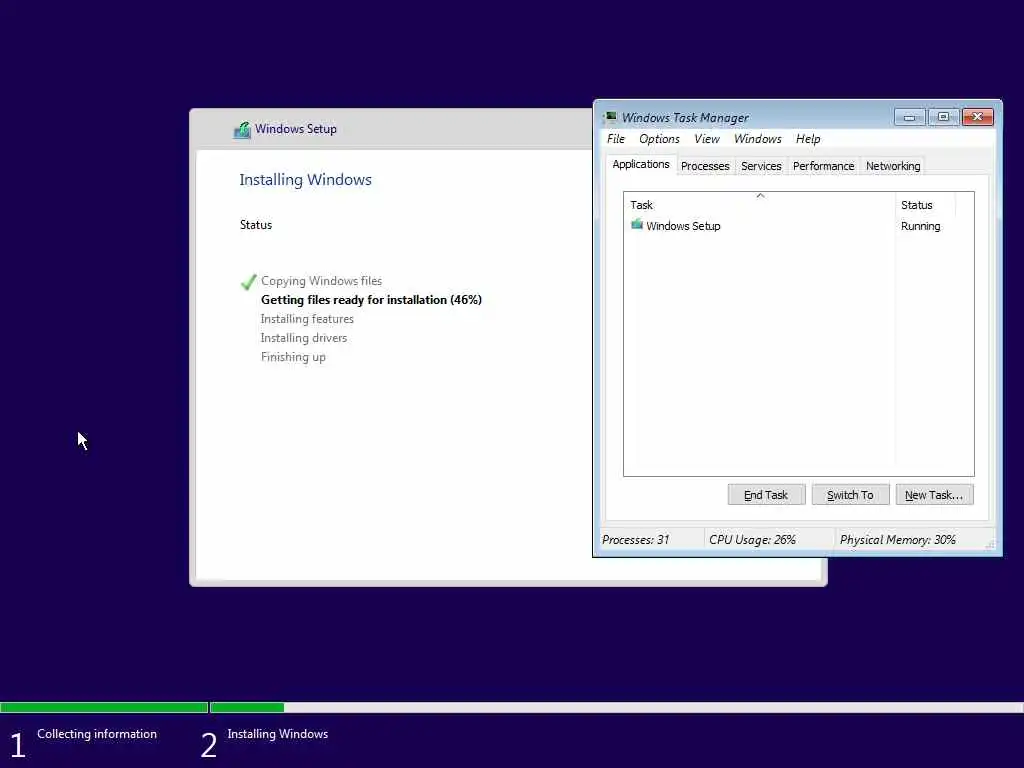
Task: Open the Windows menu in Task Manager
Action: [758, 139]
